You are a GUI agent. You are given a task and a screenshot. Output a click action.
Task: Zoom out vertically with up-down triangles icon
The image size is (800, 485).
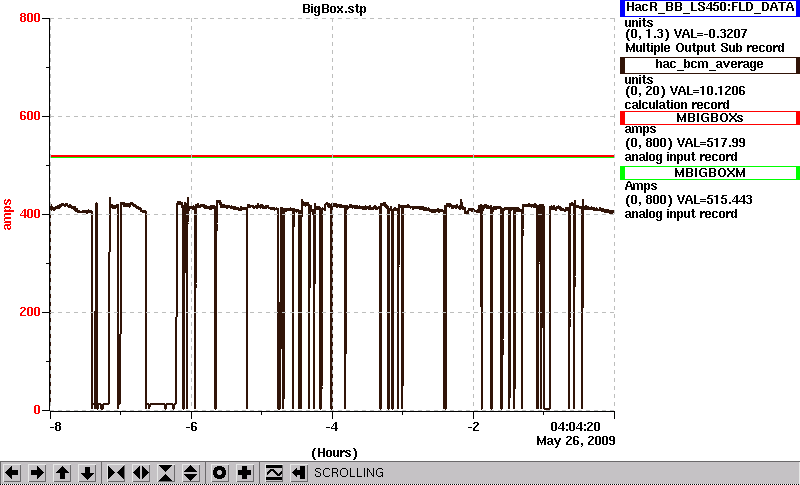pyautogui.click(x=191, y=473)
